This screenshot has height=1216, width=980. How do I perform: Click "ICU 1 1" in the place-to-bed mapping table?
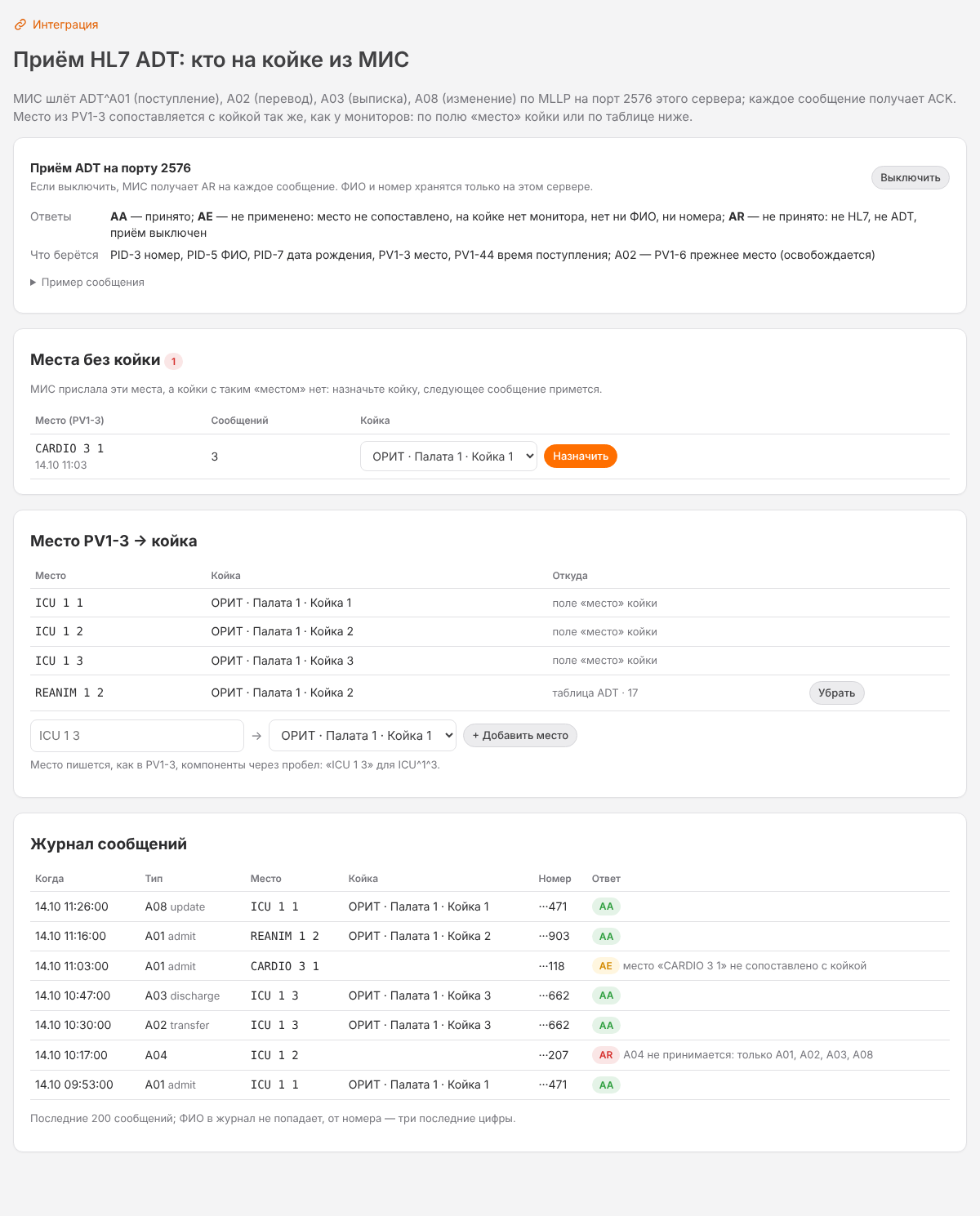[x=59, y=603]
